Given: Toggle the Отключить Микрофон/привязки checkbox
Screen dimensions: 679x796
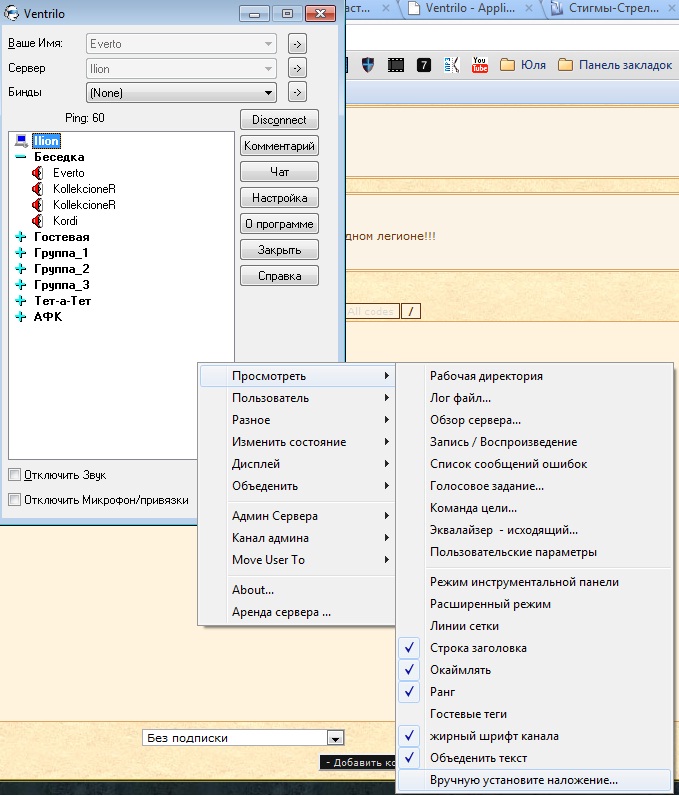Looking at the screenshot, I should (15, 500).
